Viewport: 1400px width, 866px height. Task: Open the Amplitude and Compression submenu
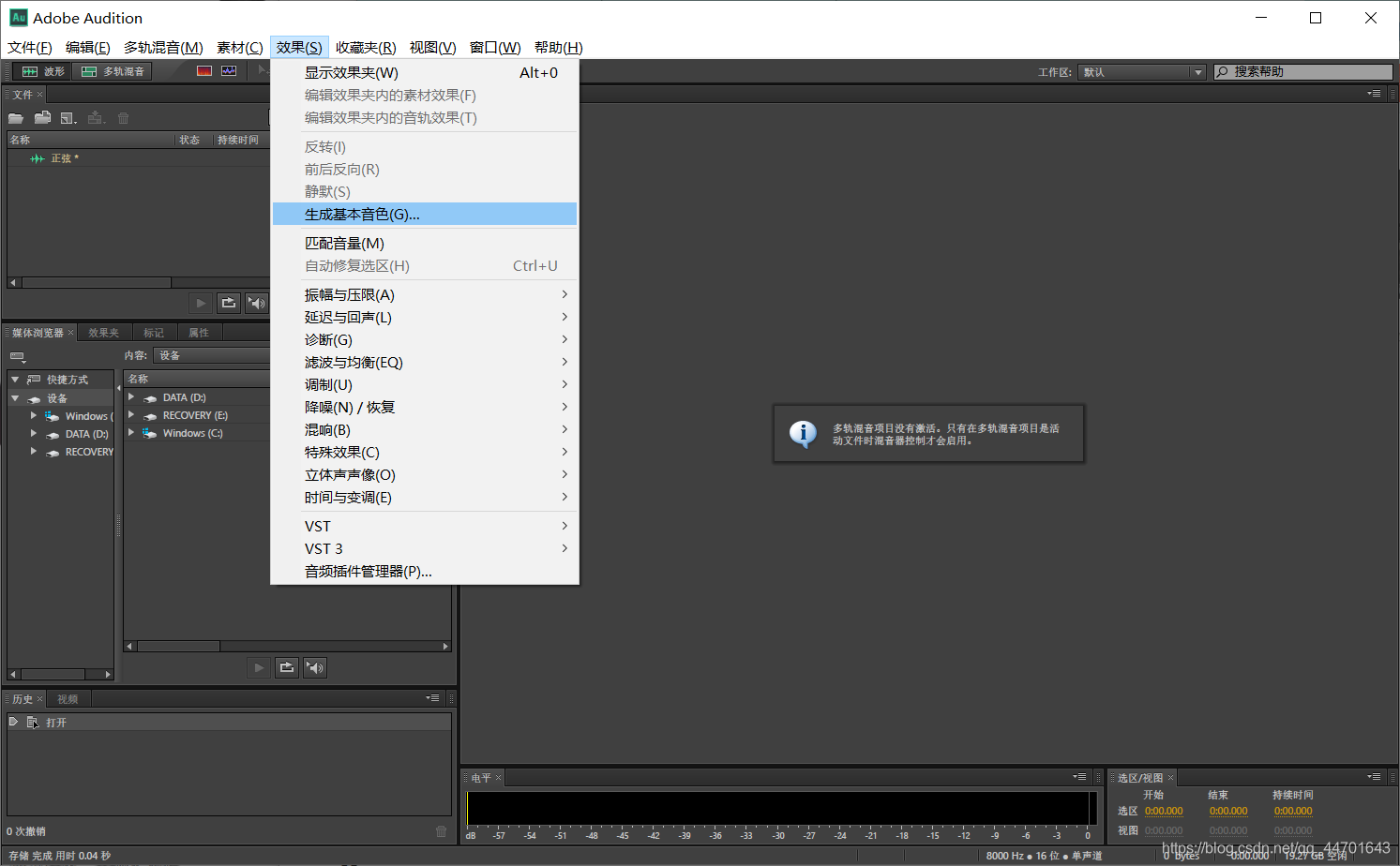[x=425, y=294]
